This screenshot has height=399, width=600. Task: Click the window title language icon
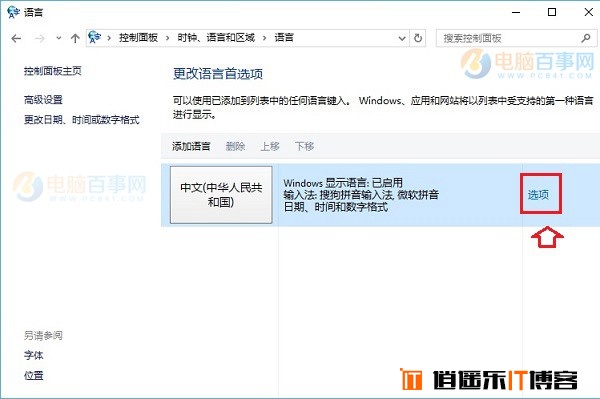[13, 12]
